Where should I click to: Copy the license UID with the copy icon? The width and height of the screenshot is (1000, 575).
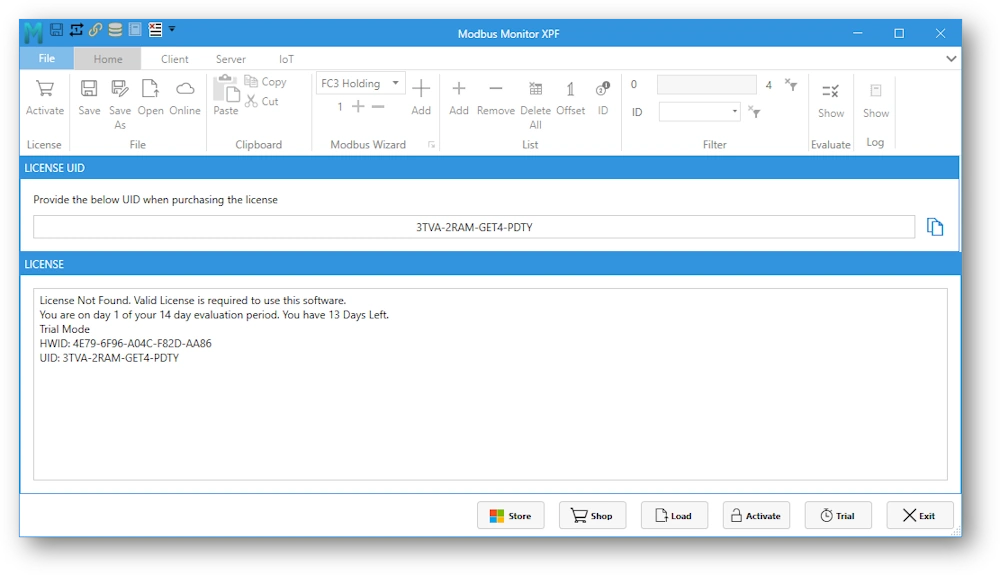click(x=934, y=227)
